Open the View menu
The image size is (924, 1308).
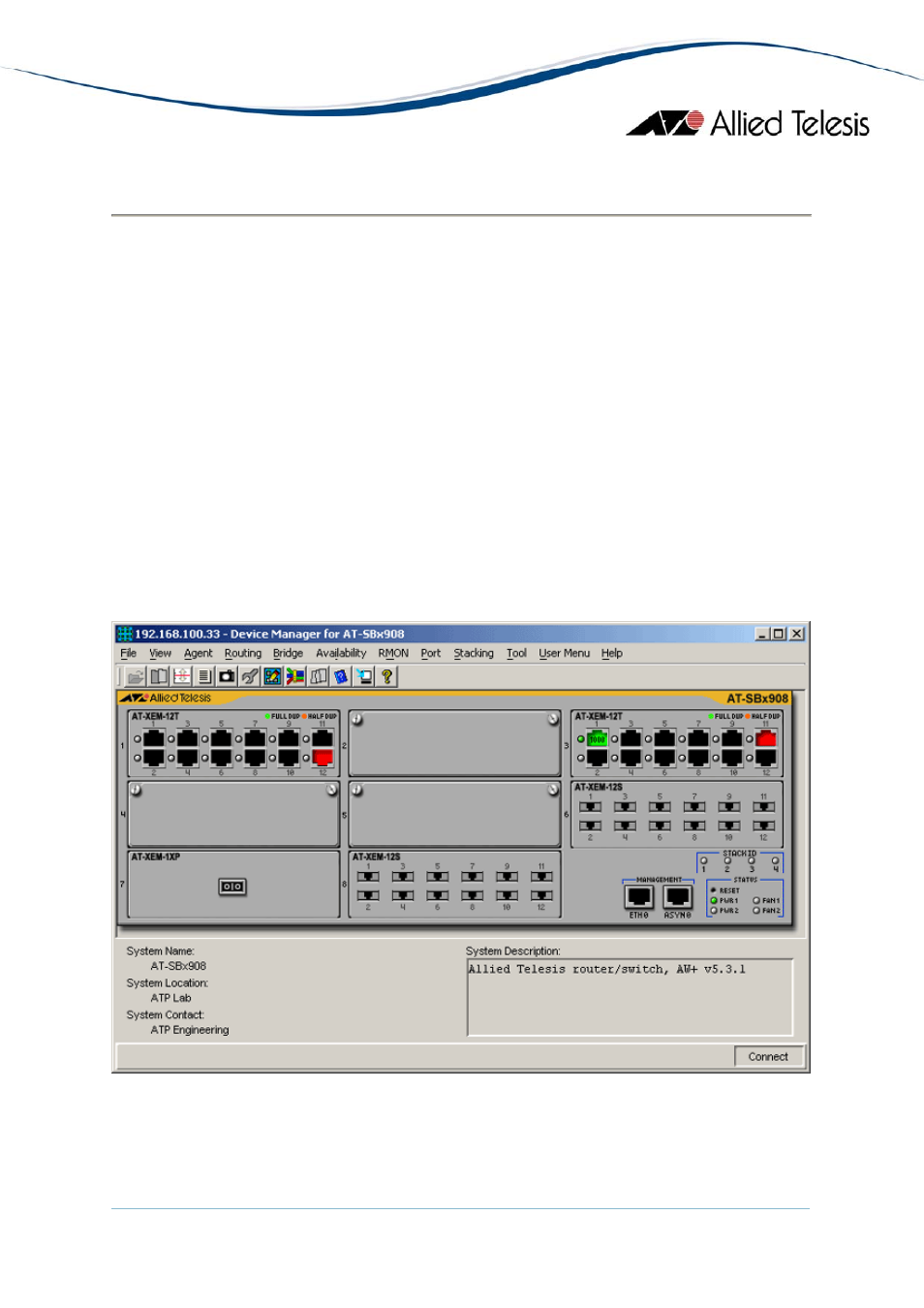160,653
